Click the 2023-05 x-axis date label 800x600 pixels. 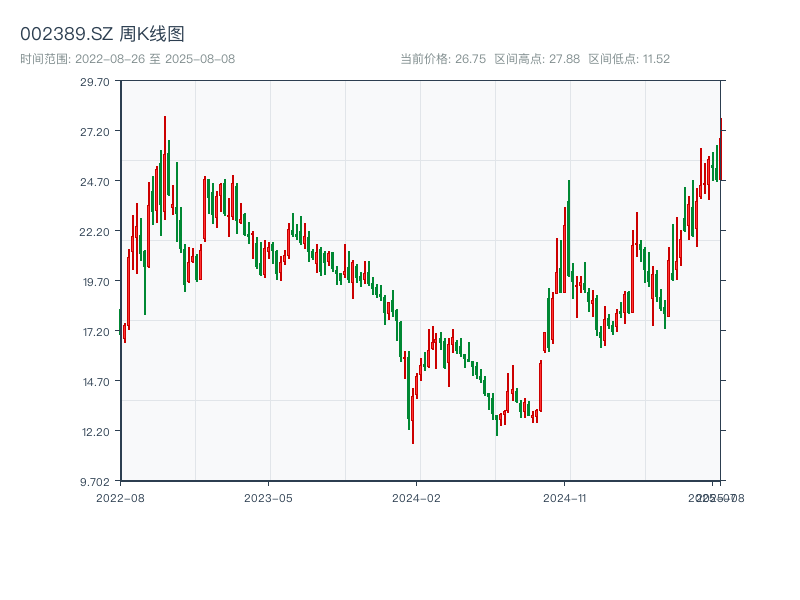point(268,497)
